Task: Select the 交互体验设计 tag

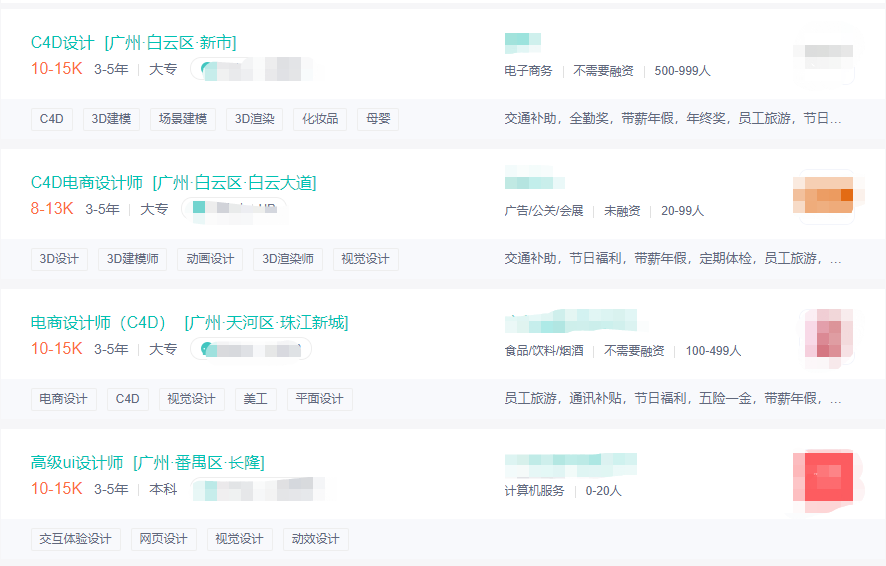Action: tap(76, 539)
